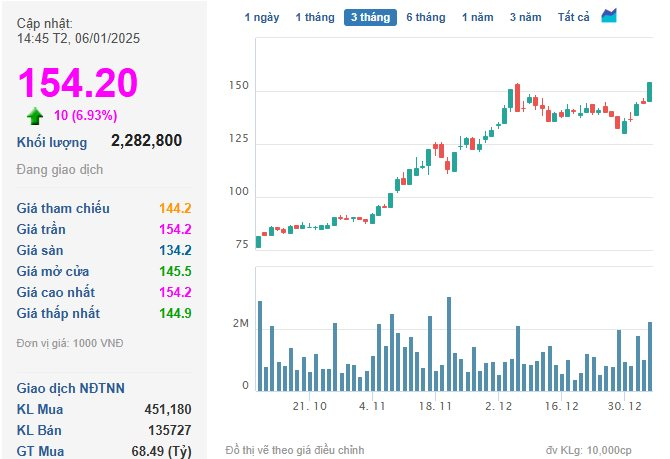Click the 30.12 date label on chart axis
The image size is (670, 459).
(625, 406)
